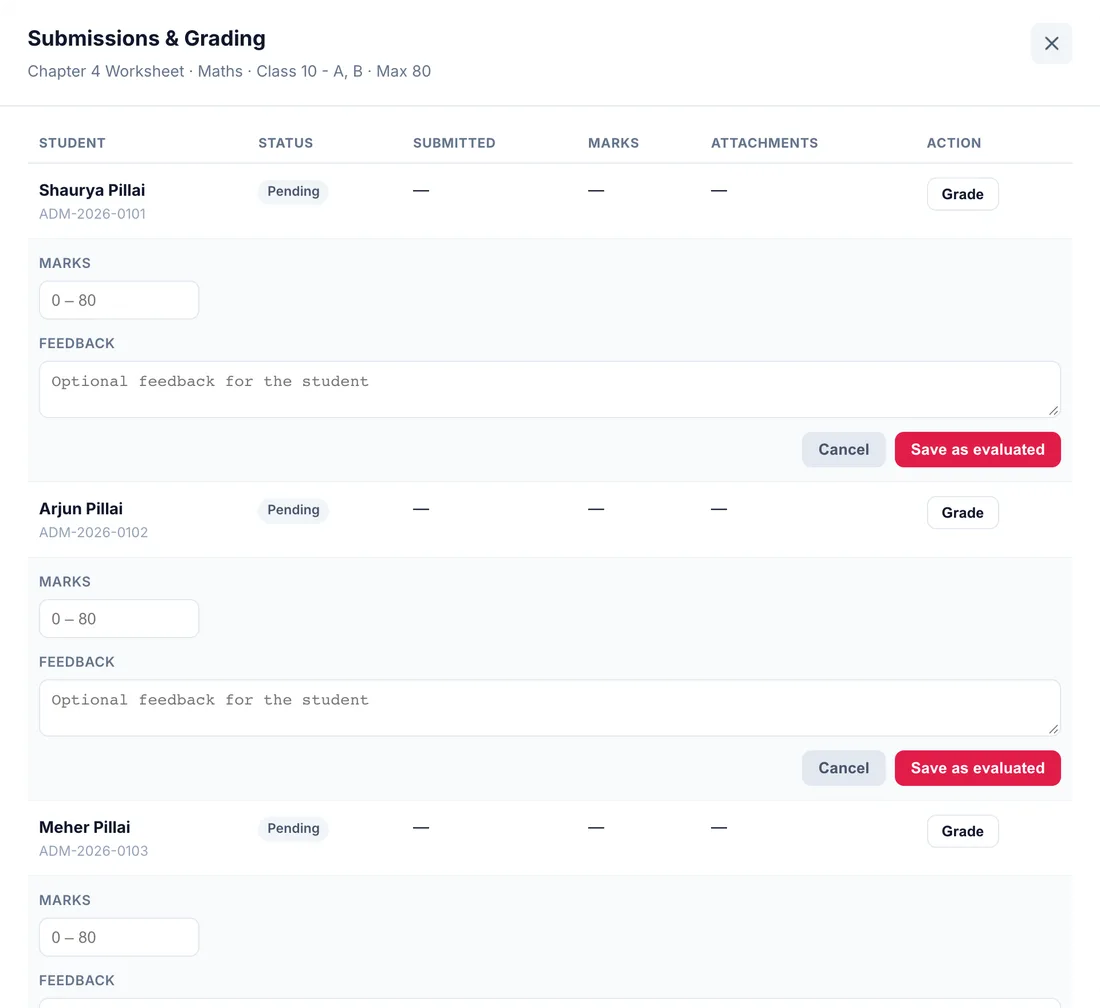Close the Submissions & Grading dialog
The height and width of the screenshot is (1008, 1100).
(1051, 43)
